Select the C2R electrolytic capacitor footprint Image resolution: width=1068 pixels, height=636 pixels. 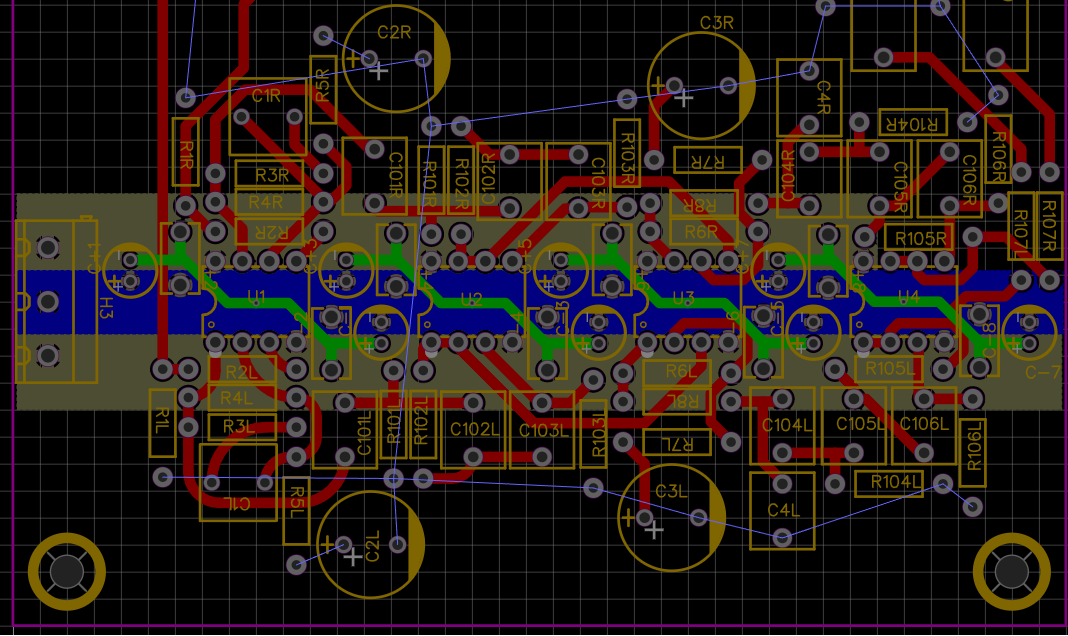(x=396, y=59)
